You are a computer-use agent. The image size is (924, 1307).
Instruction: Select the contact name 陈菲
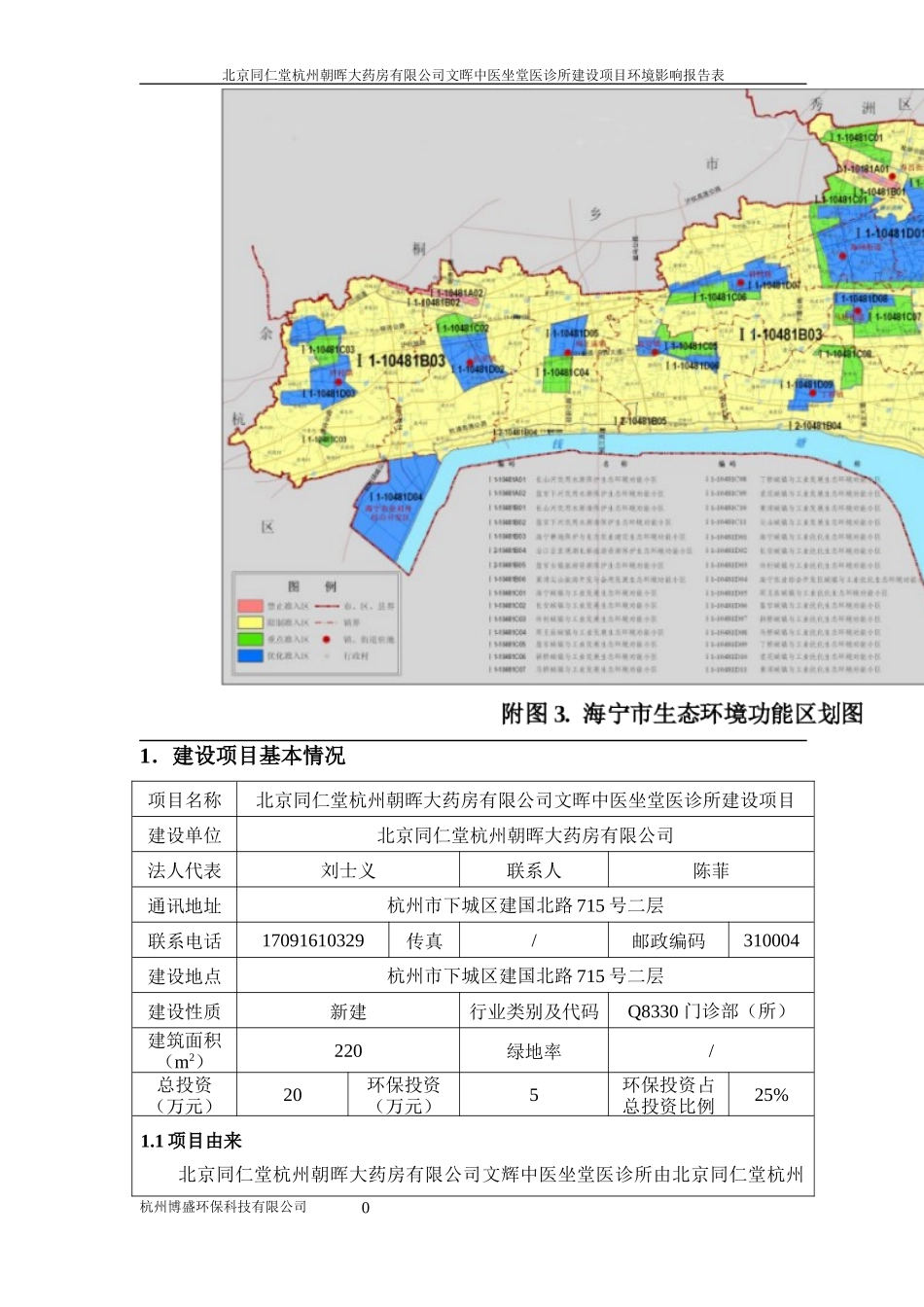coord(711,870)
